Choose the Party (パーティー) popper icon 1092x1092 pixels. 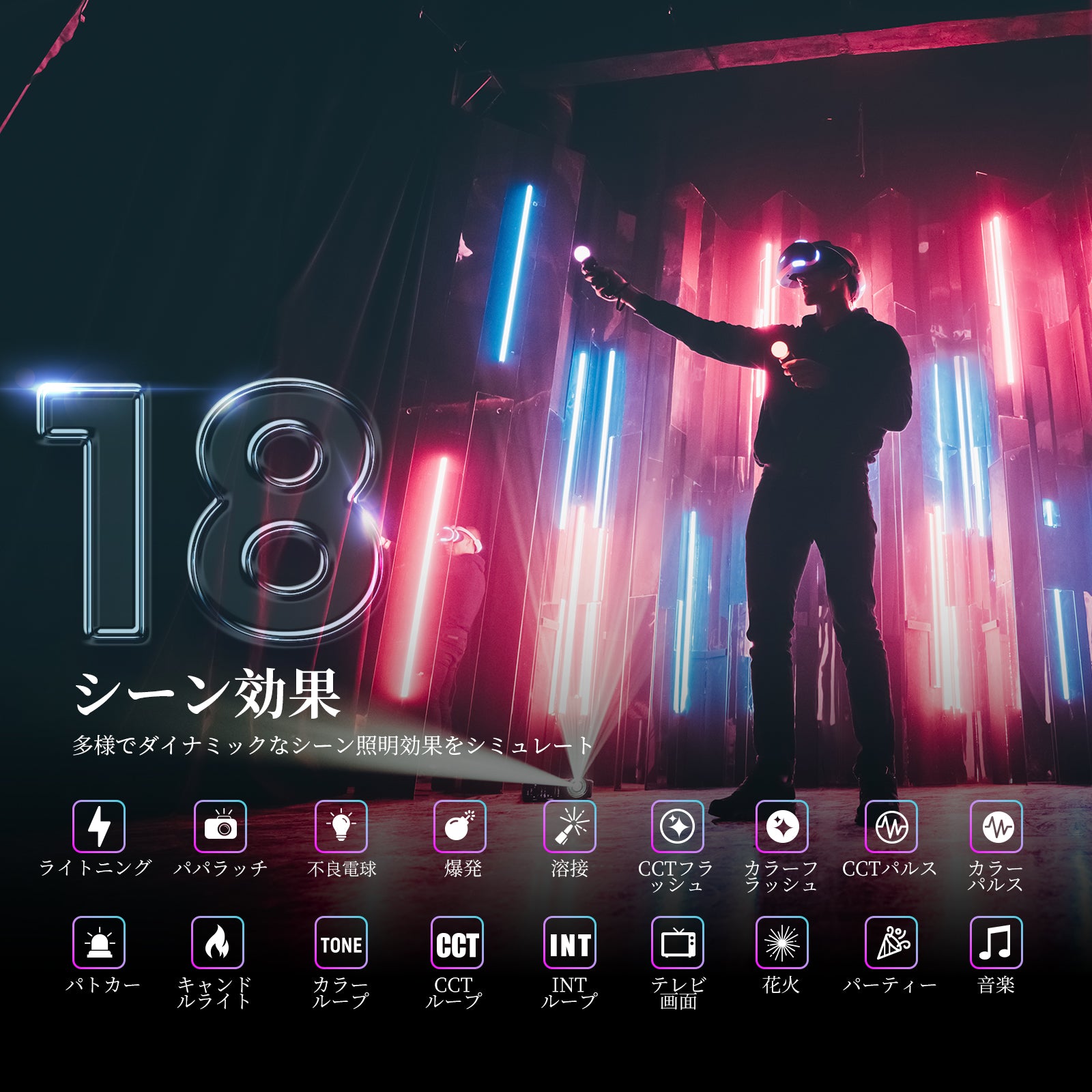pyautogui.click(x=891, y=943)
